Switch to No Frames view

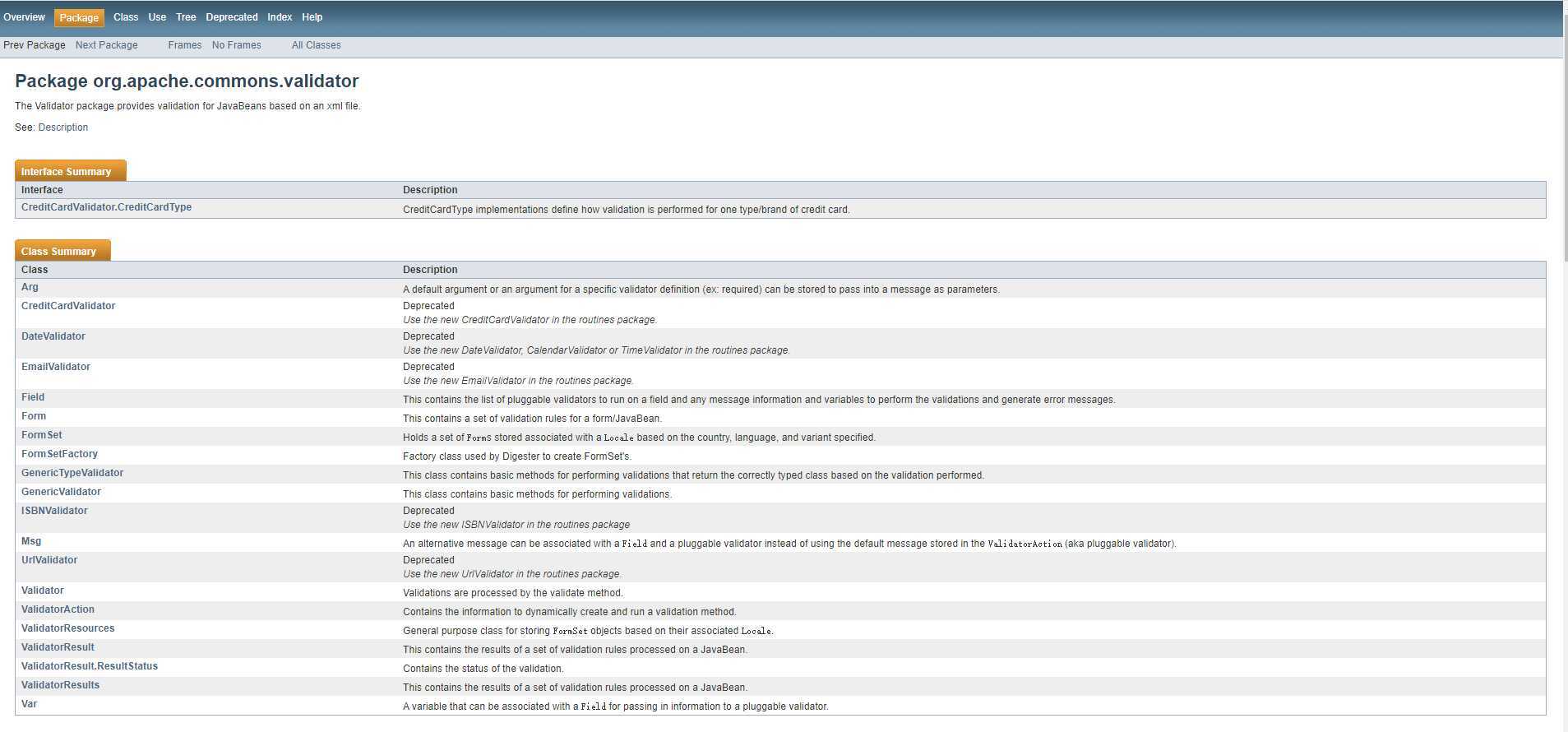click(237, 45)
